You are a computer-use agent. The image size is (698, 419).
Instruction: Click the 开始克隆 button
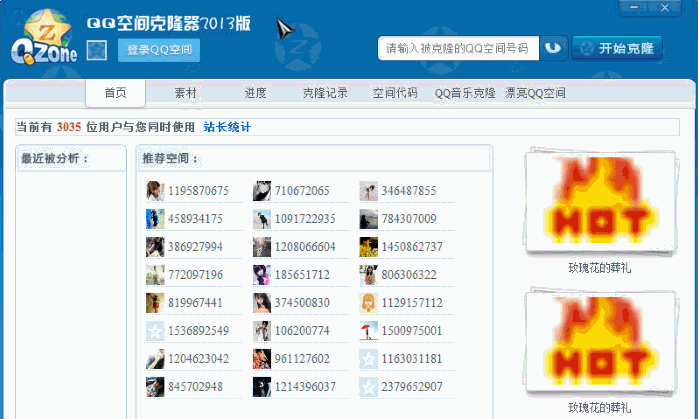pyautogui.click(x=617, y=48)
